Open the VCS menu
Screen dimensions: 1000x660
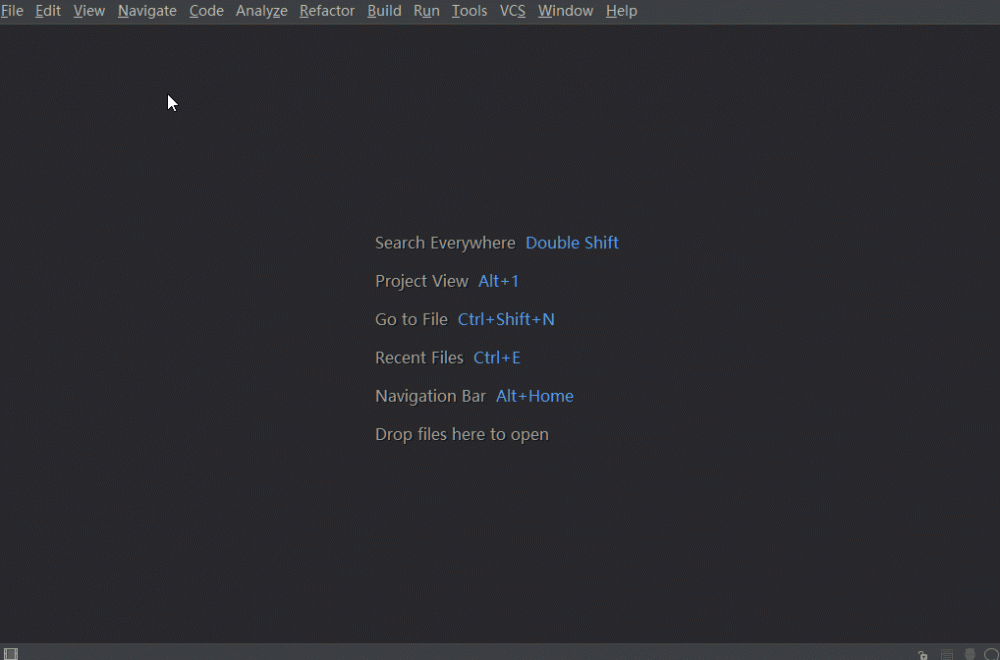[x=512, y=11]
